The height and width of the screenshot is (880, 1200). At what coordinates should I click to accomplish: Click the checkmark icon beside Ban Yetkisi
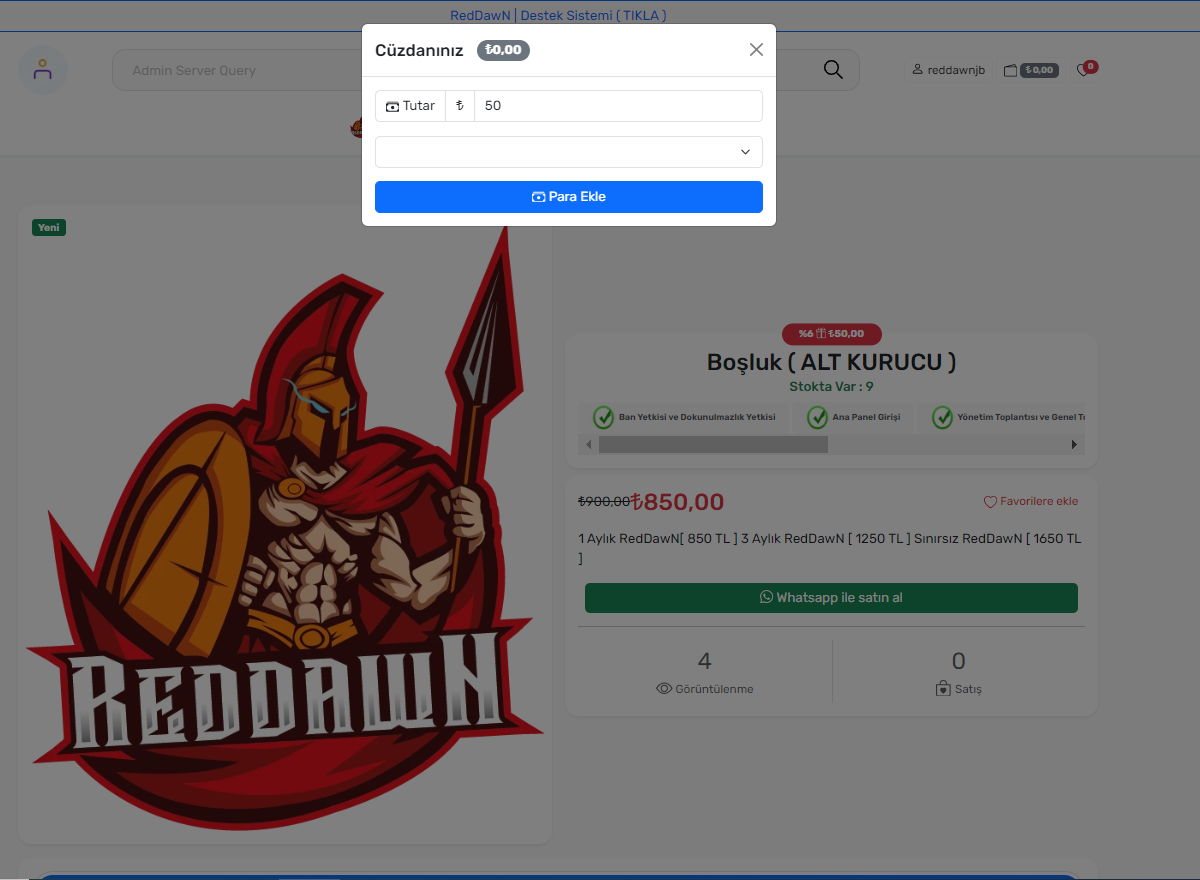[603, 417]
